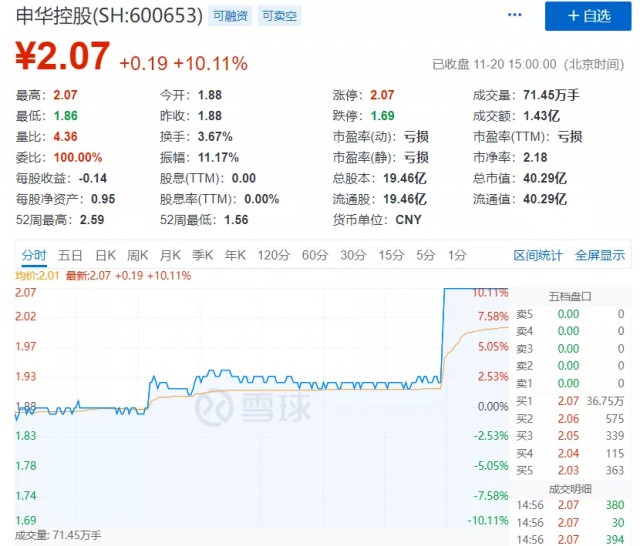This screenshot has height=546, width=640.
Task: Select the 卖5 order book row
Action: click(x=570, y=314)
